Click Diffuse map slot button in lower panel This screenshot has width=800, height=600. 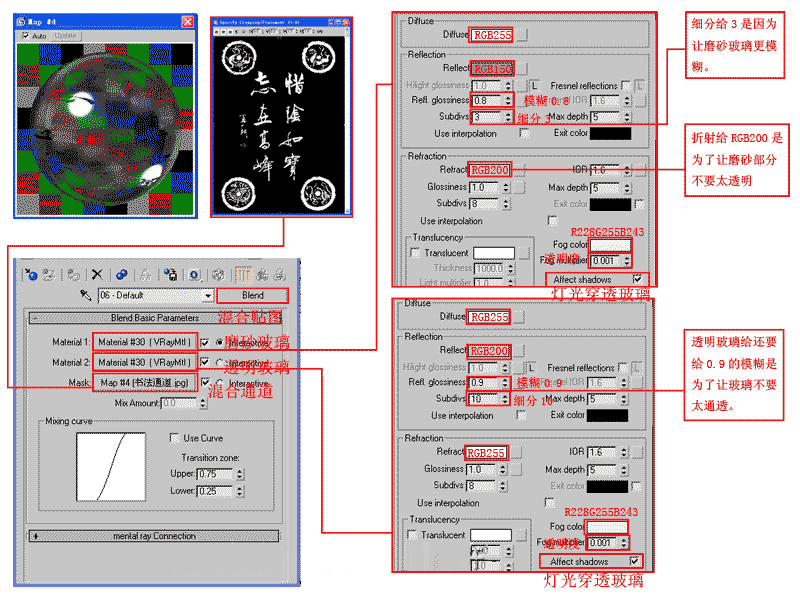(x=518, y=317)
